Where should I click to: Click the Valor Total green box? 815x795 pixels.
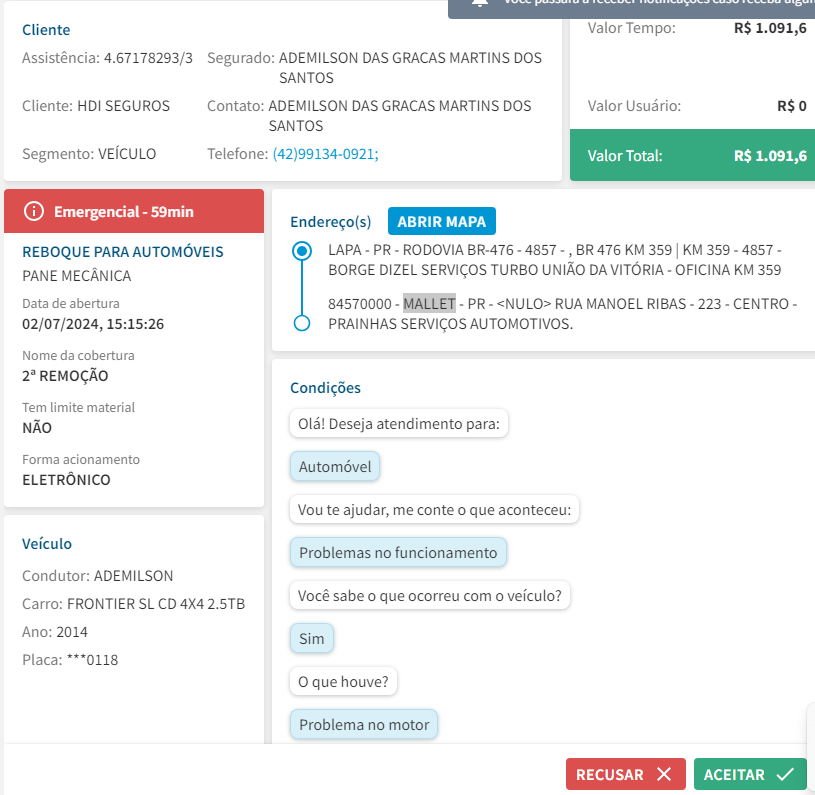pos(692,155)
